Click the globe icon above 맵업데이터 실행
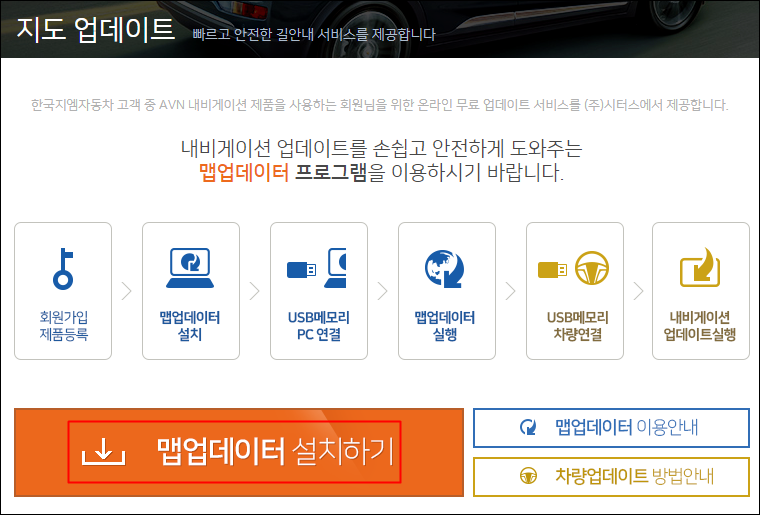This screenshot has height=515, width=760. pyautogui.click(x=444, y=269)
